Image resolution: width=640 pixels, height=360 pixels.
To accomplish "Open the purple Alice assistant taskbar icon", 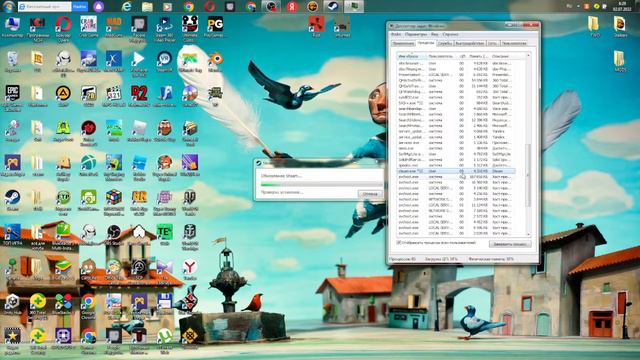I will [x=98, y=6].
